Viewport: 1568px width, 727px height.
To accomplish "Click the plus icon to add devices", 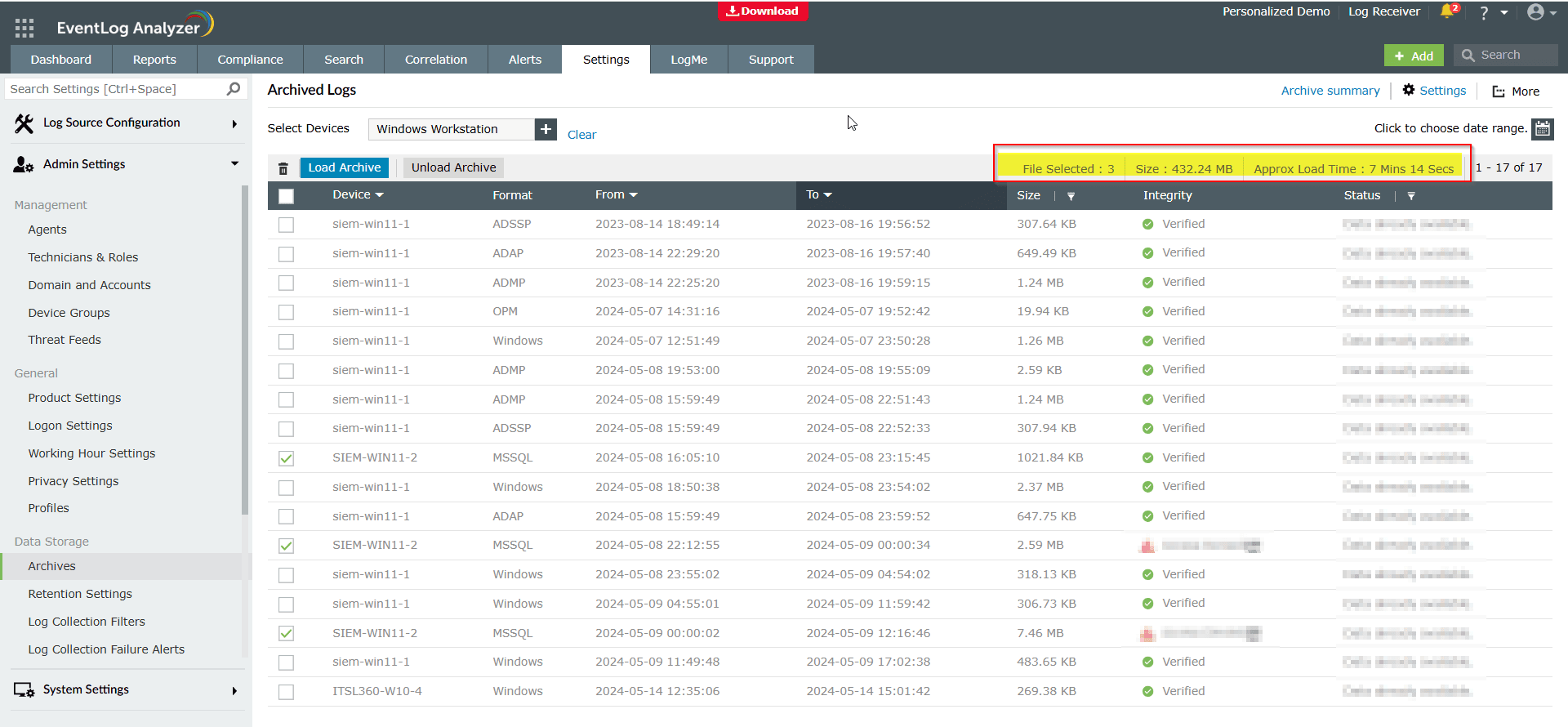I will (546, 129).
